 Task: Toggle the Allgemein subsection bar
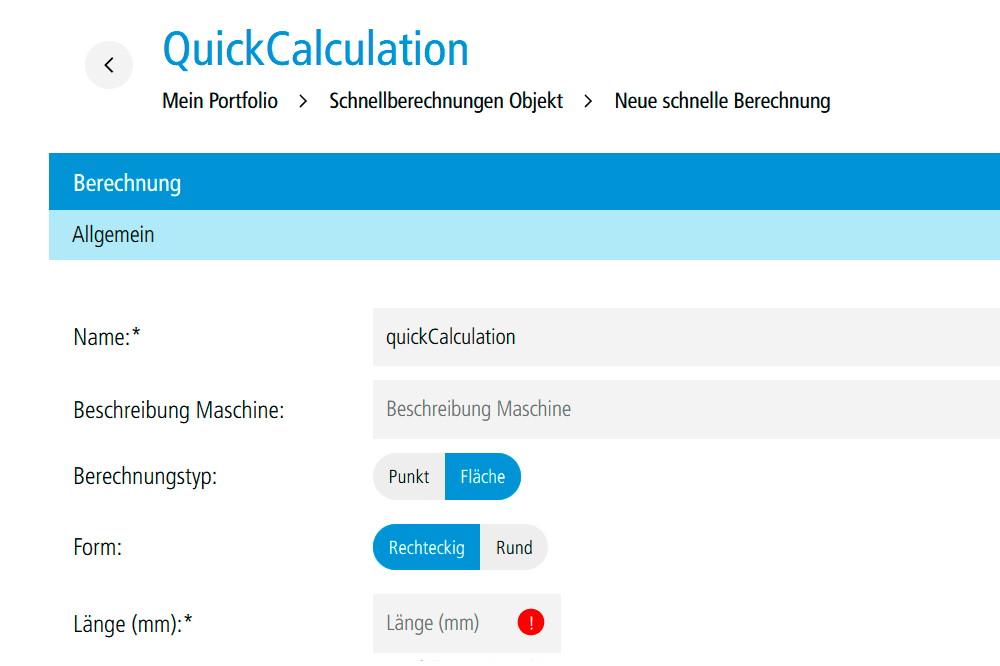click(524, 235)
